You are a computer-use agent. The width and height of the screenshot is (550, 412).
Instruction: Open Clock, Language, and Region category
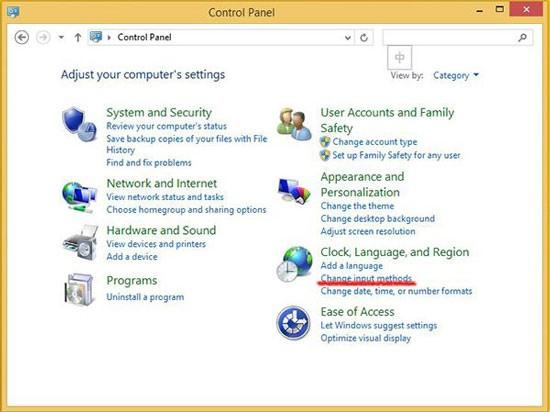[x=395, y=252]
